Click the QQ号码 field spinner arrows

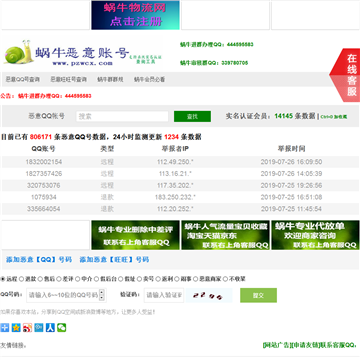[x=102, y=295]
